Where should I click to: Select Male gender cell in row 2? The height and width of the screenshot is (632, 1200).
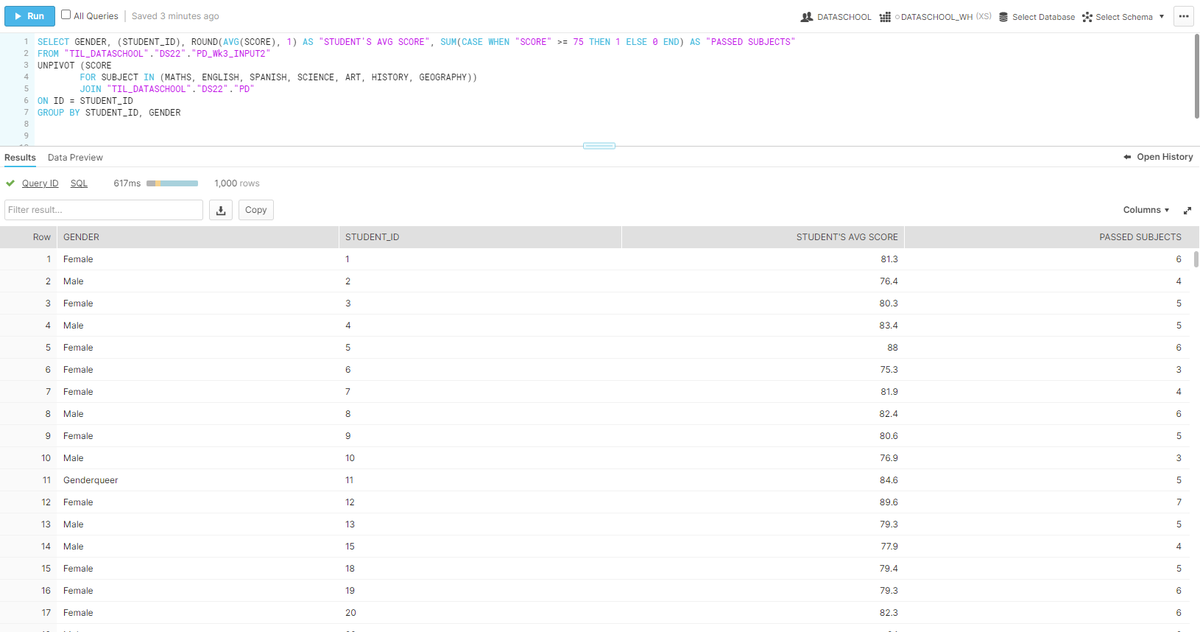(198, 281)
